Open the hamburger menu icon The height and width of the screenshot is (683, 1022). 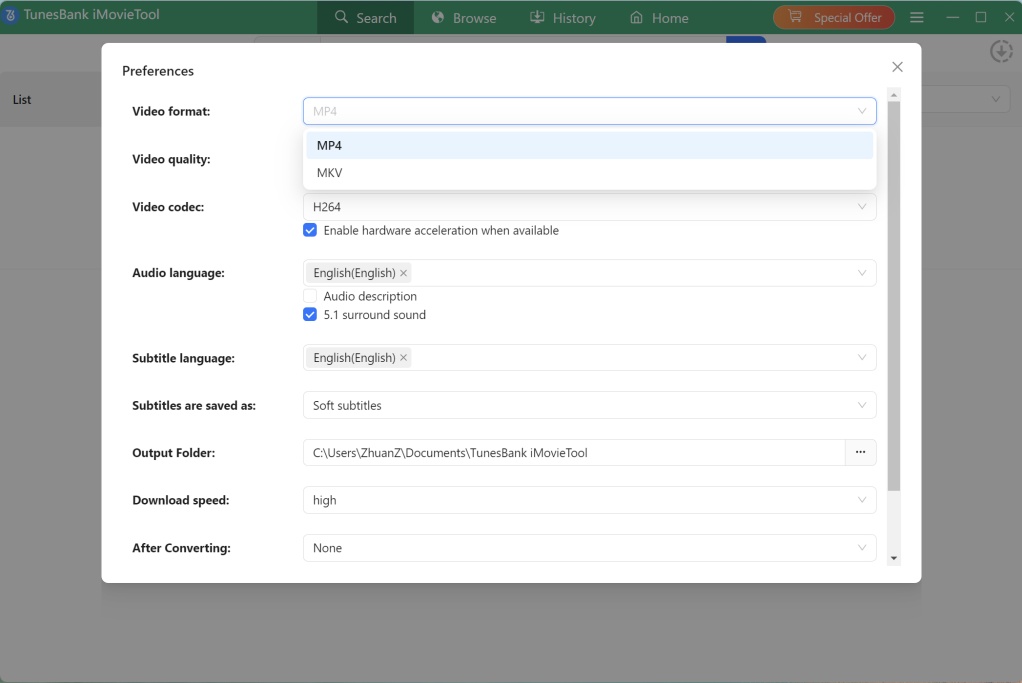917,17
